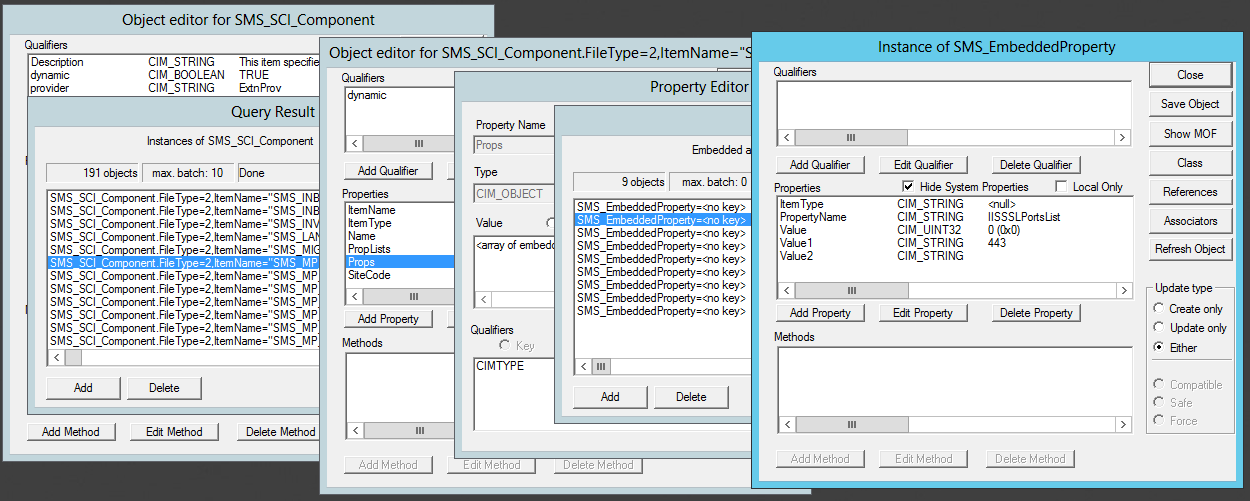Click Add Method in first Object editor
The width and height of the screenshot is (1250, 501).
click(72, 432)
